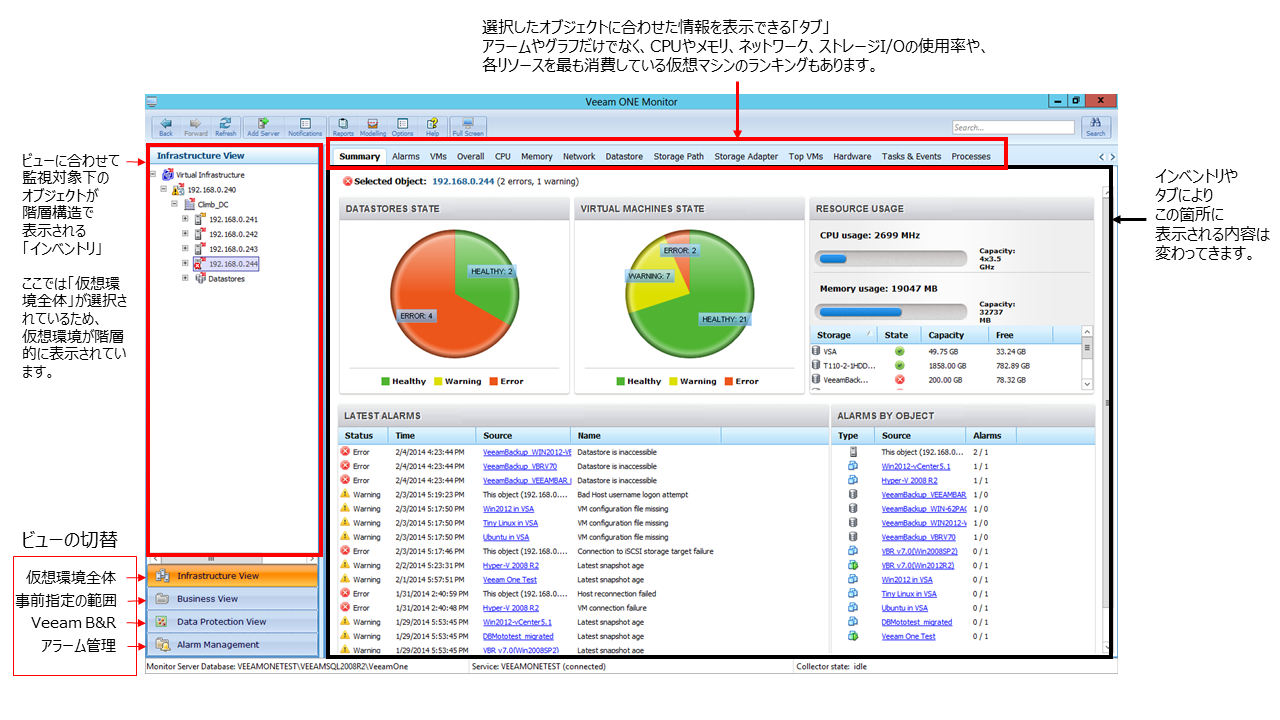Click Error legend swatch in Virtual Machines State
Image resolution: width=1280 pixels, height=720 pixels.
click(728, 381)
